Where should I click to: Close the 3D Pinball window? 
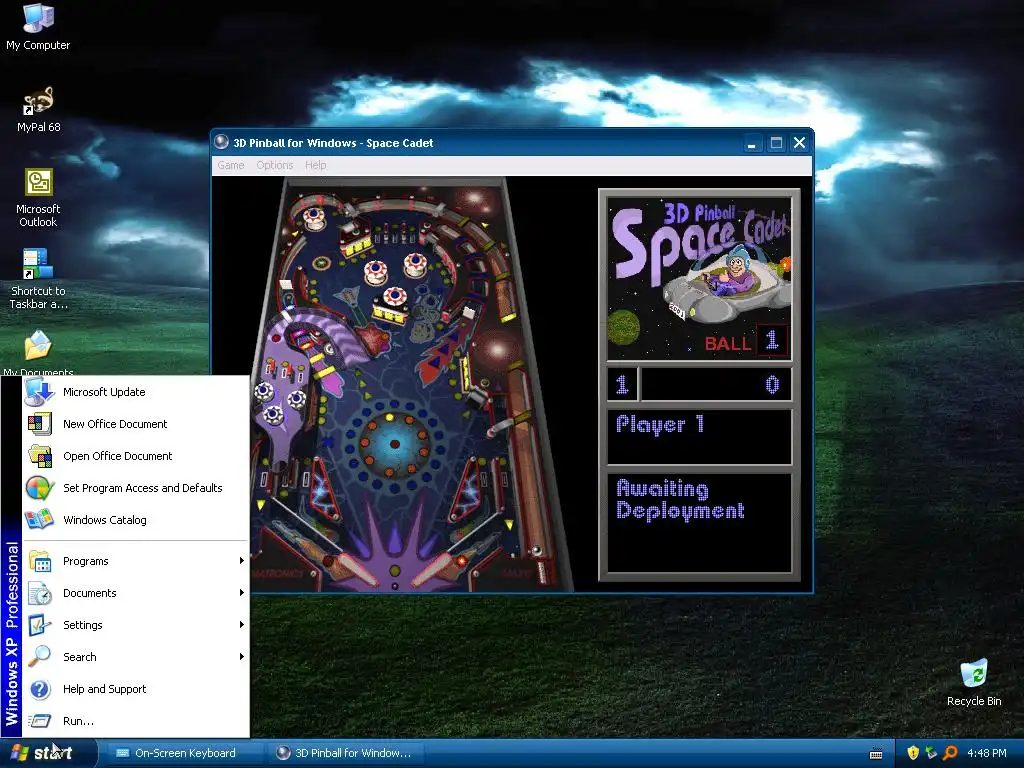point(799,143)
